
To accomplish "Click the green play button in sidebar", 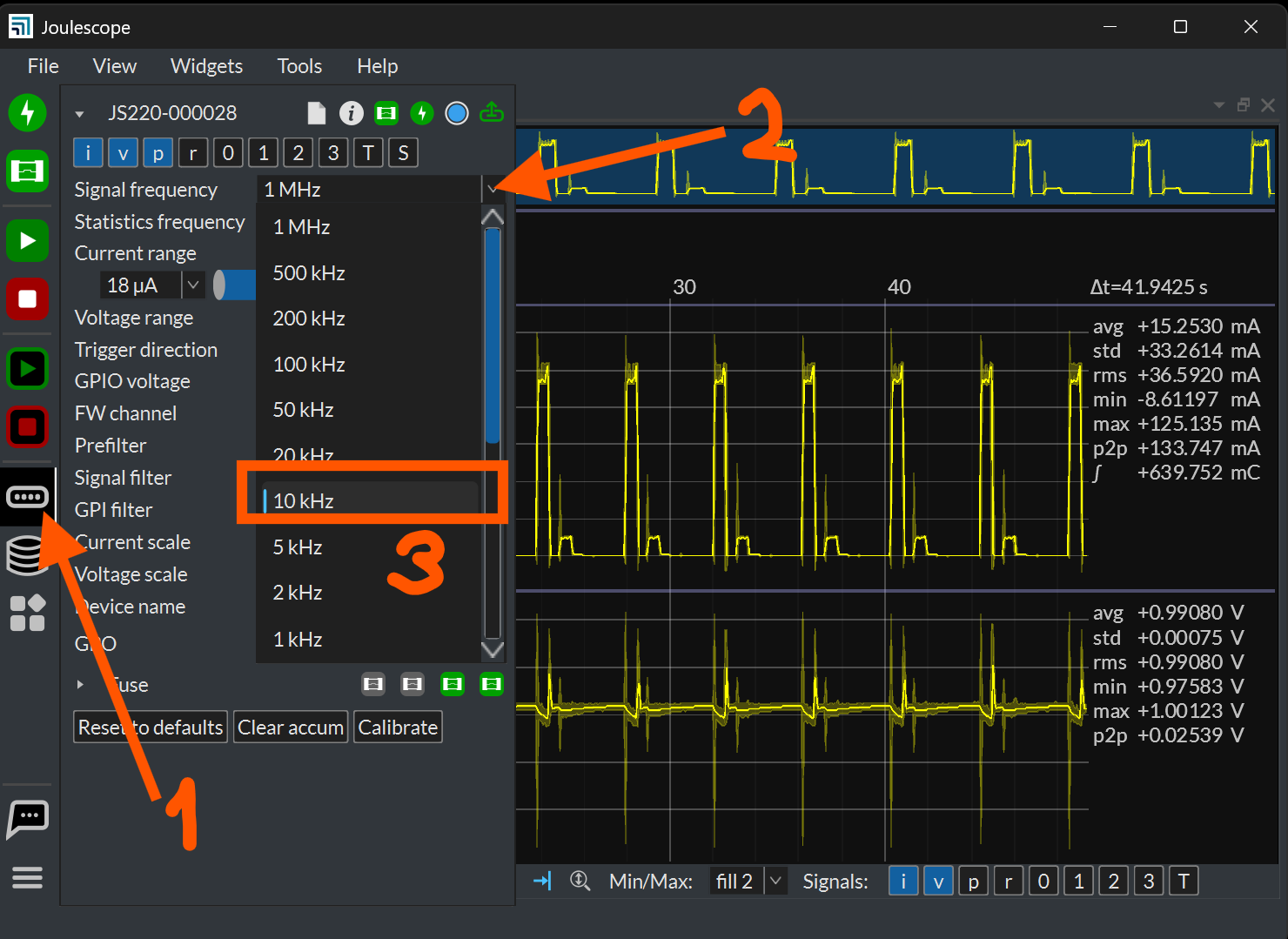I will [x=27, y=241].
